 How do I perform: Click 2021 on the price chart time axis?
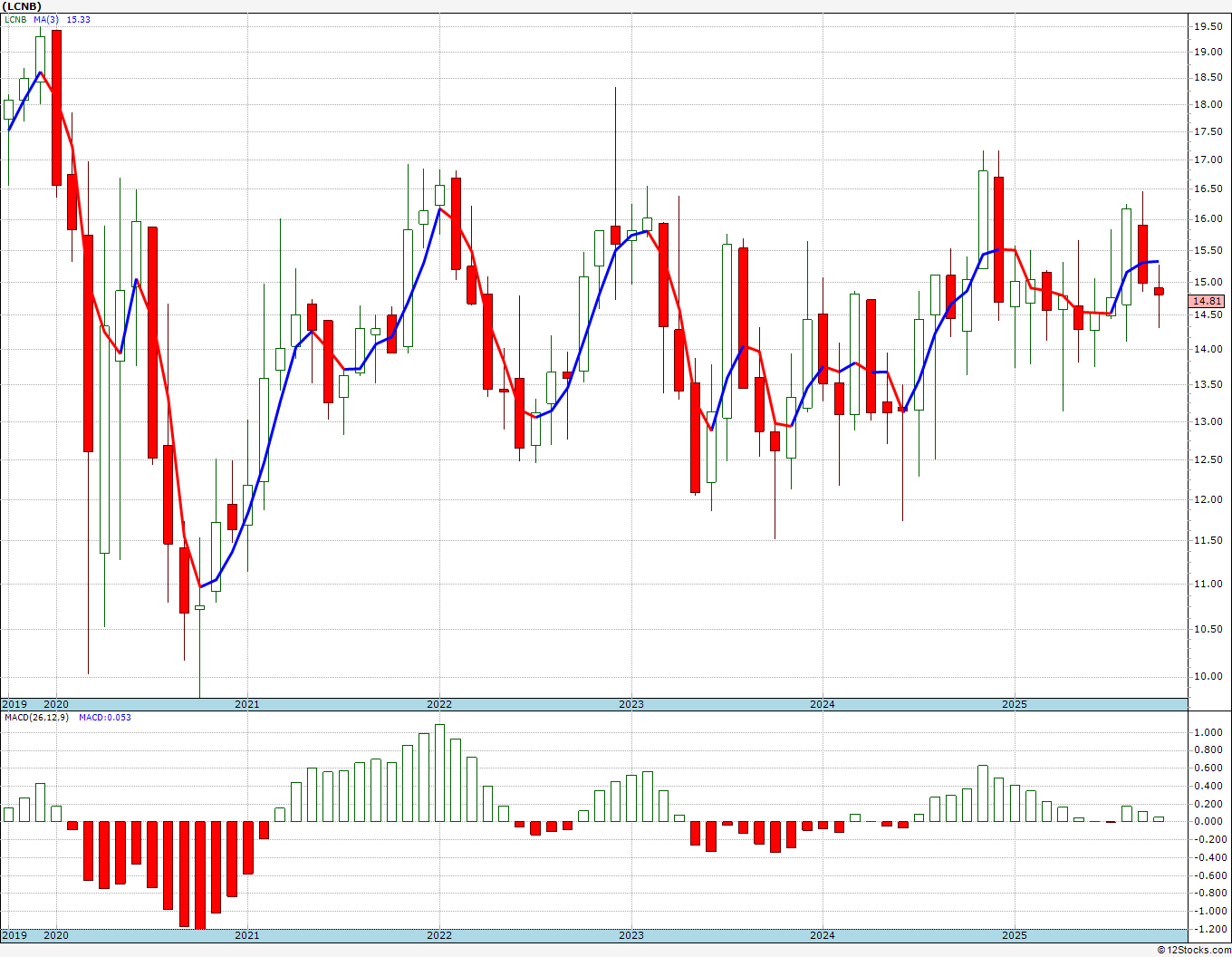click(247, 704)
